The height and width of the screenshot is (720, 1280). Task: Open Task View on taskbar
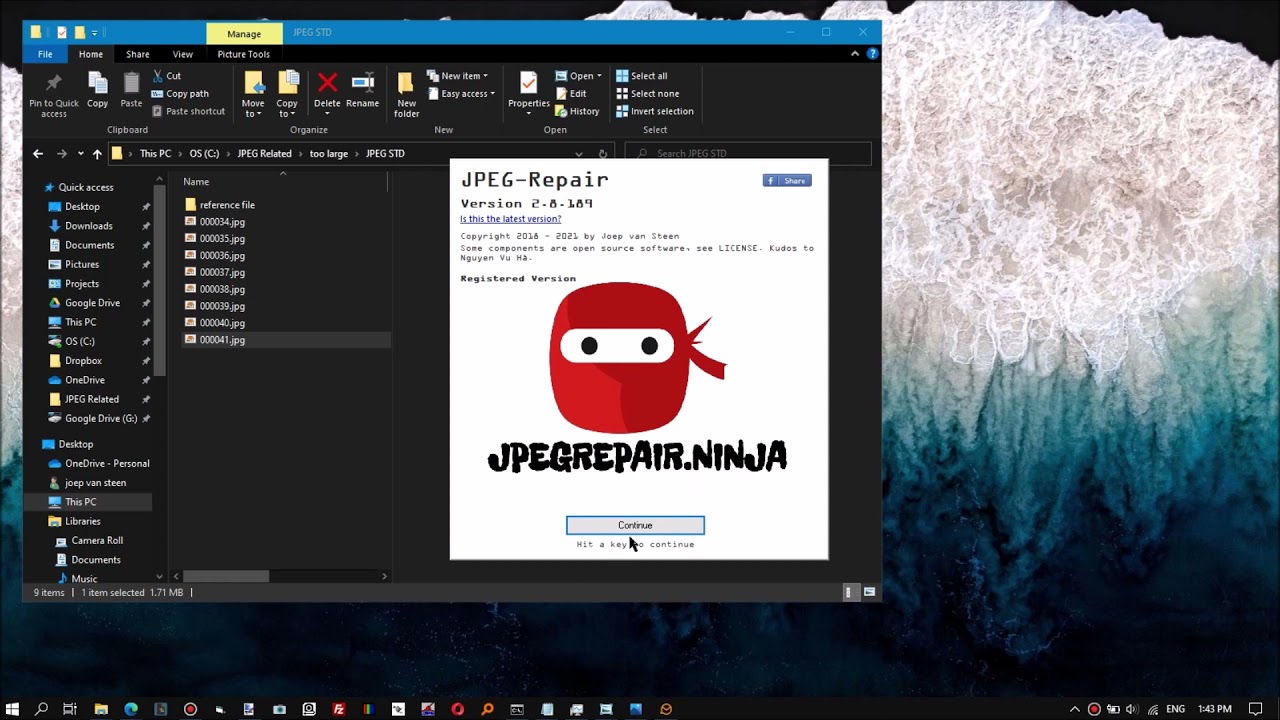pos(70,709)
